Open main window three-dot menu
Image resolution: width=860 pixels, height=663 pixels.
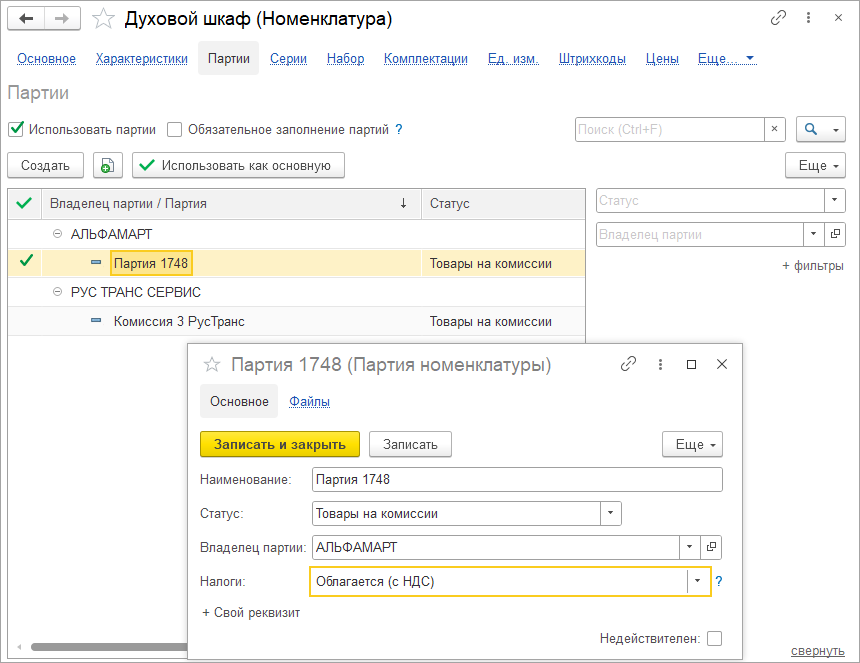click(x=808, y=18)
